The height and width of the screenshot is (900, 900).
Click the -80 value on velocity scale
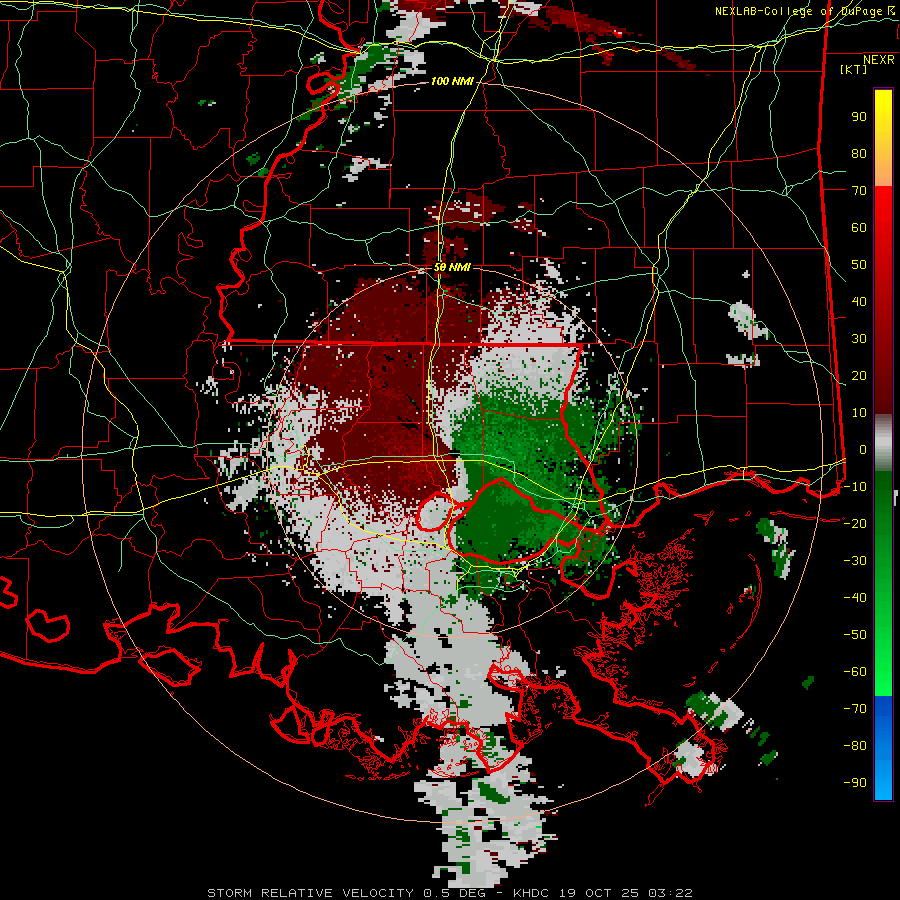point(855,746)
